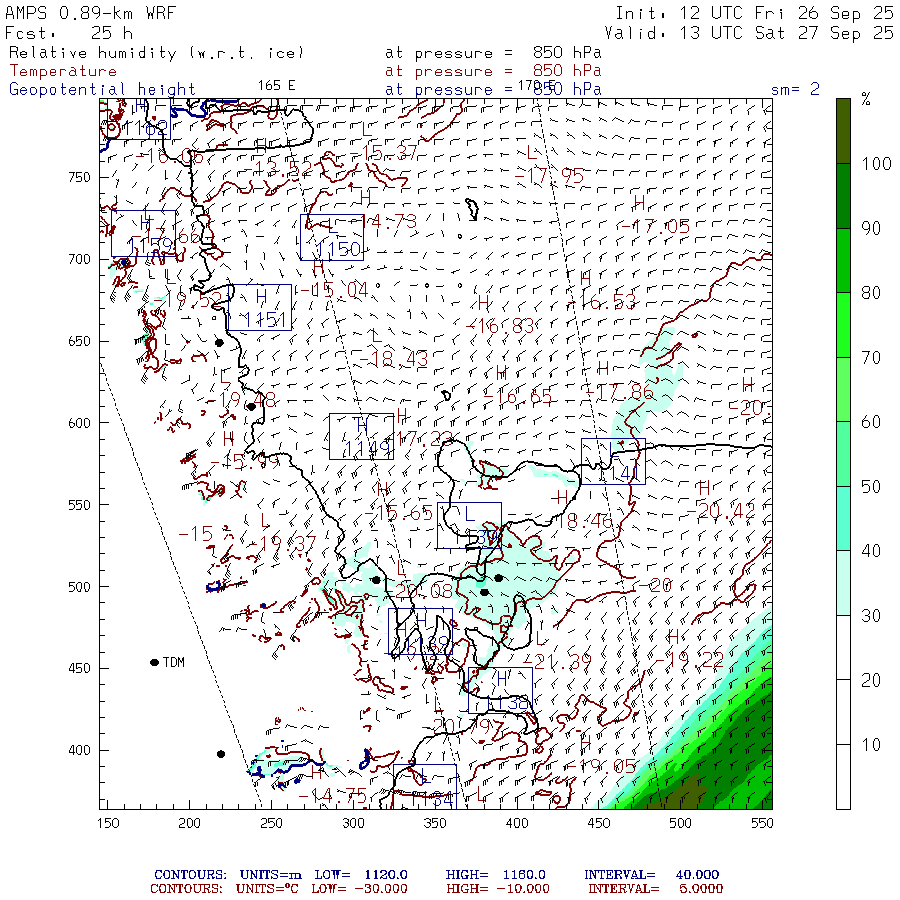Click the 'sm= 2' smoothing label
This screenshot has height=900, width=900.
[x=795, y=89]
